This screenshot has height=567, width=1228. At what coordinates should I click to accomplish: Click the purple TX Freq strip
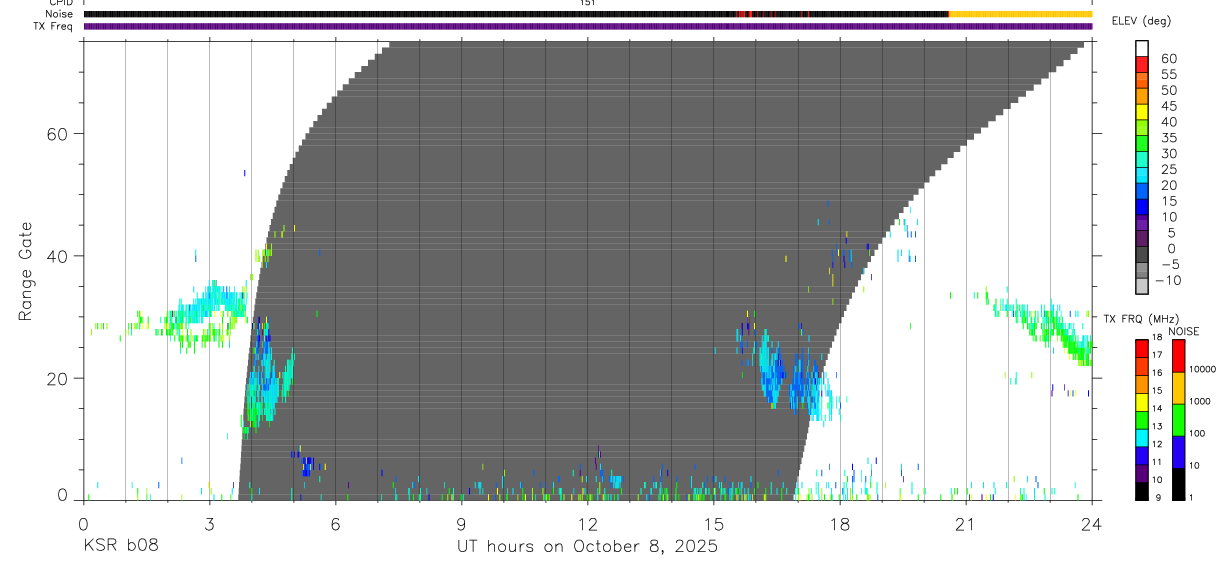pos(588,26)
